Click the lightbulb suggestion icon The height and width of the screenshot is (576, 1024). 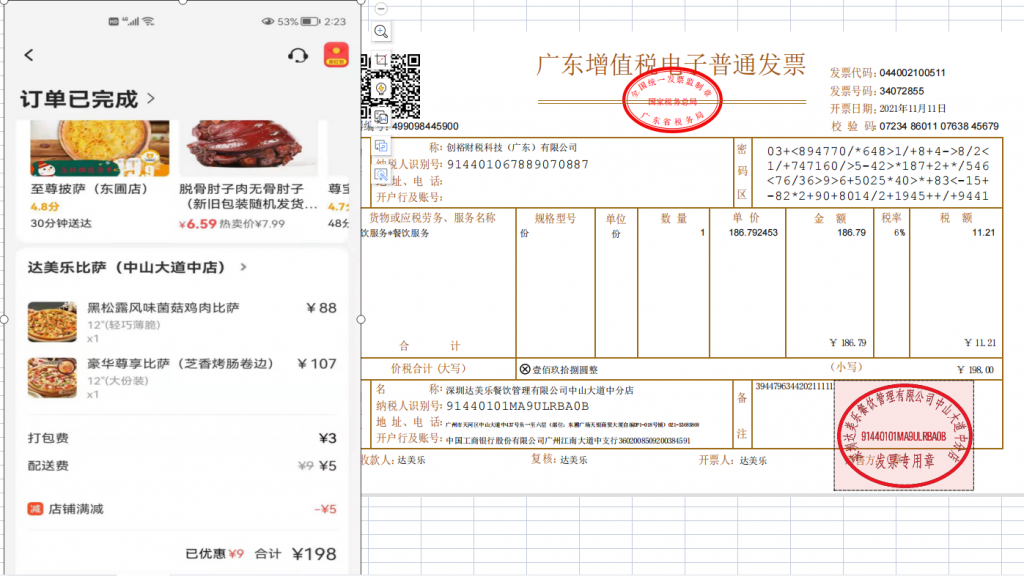pyautogui.click(x=381, y=89)
